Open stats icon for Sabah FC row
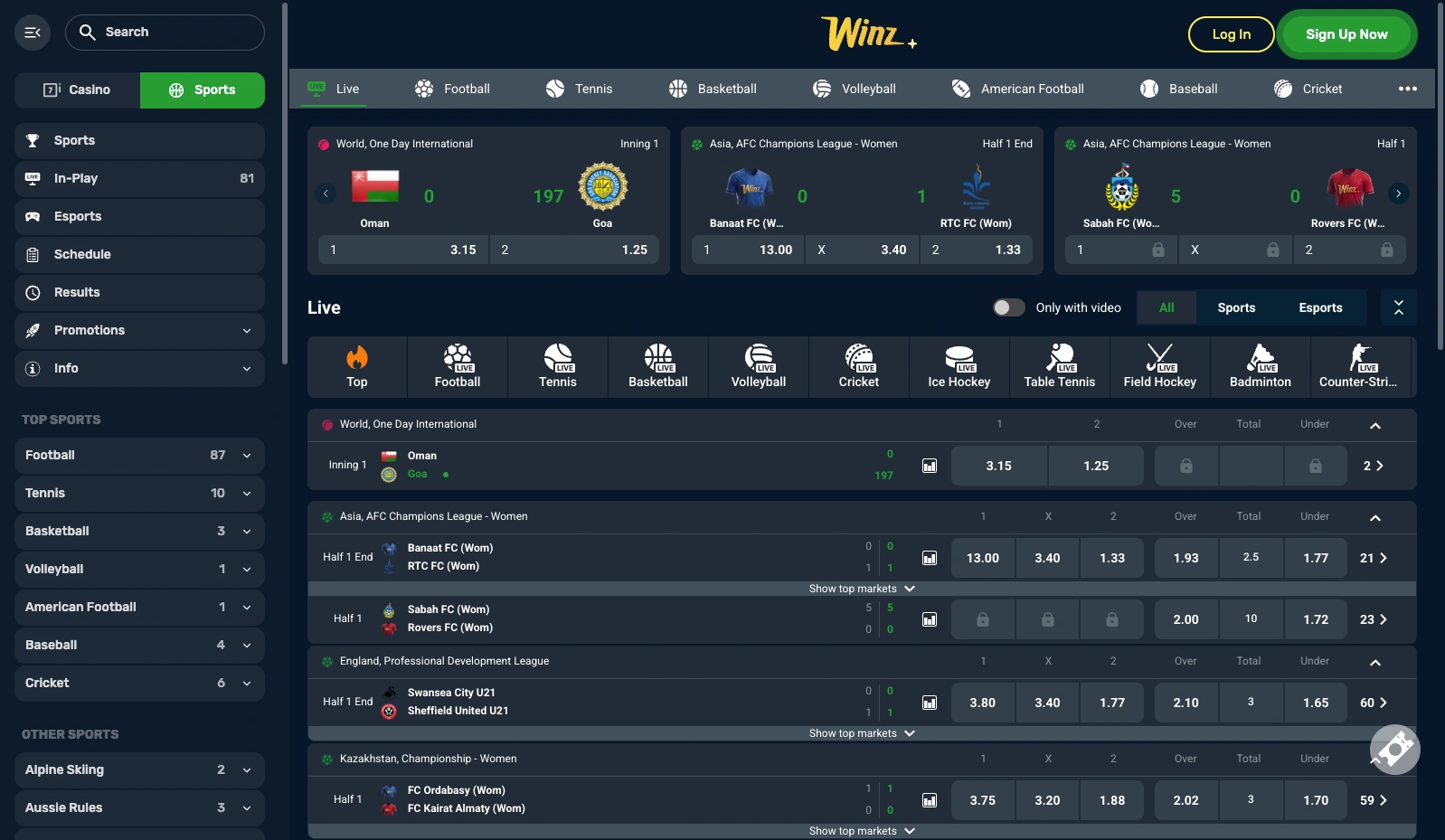1445x840 pixels. (930, 619)
